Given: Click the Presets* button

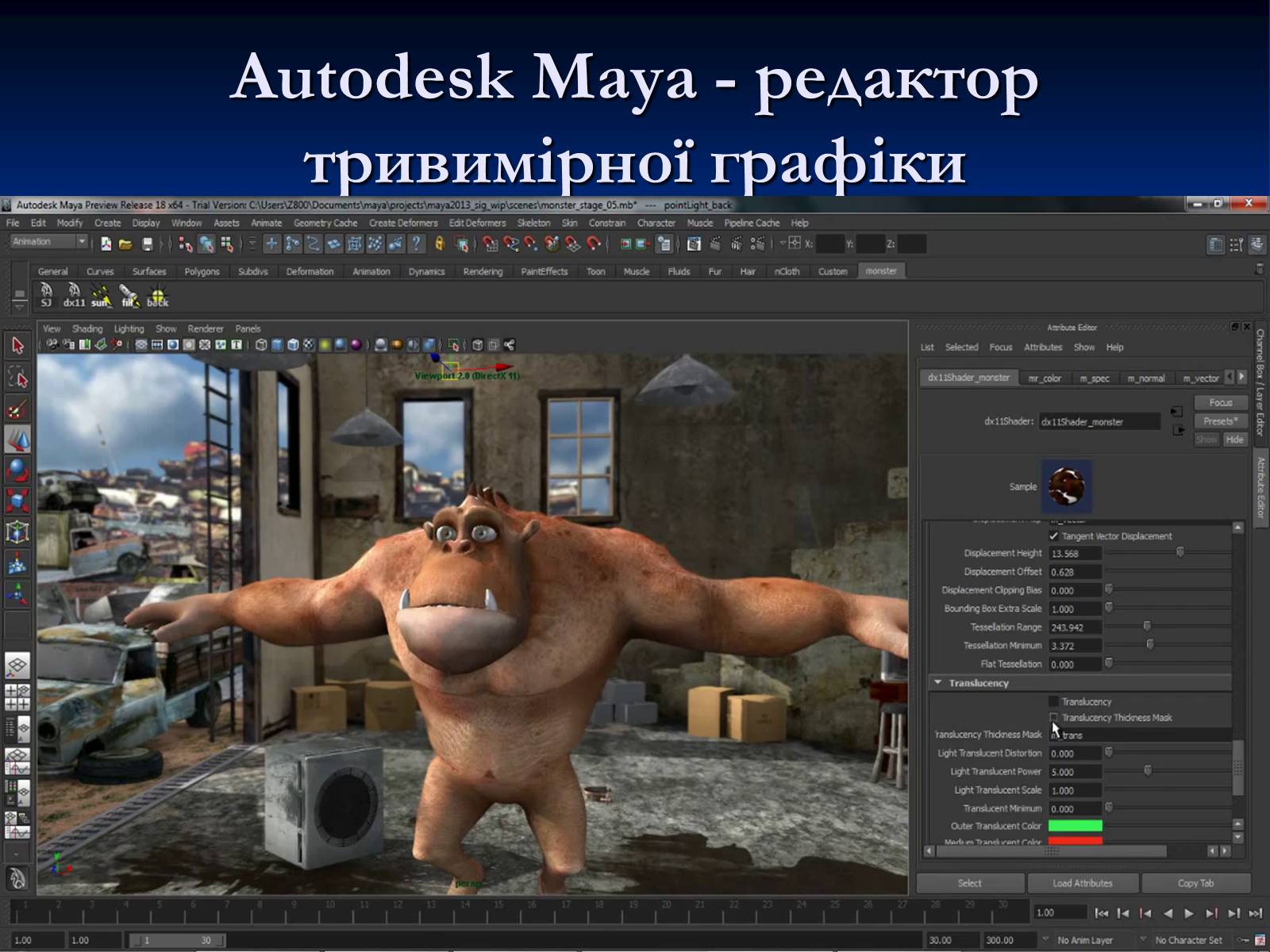Looking at the screenshot, I should coord(1221,421).
